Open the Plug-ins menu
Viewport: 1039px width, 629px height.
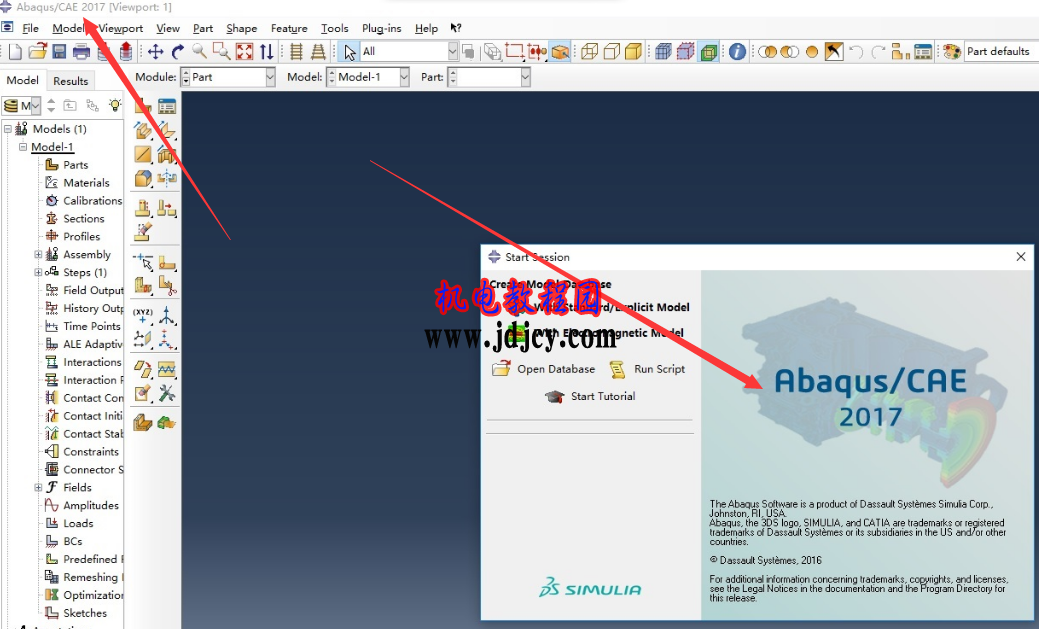(x=382, y=28)
